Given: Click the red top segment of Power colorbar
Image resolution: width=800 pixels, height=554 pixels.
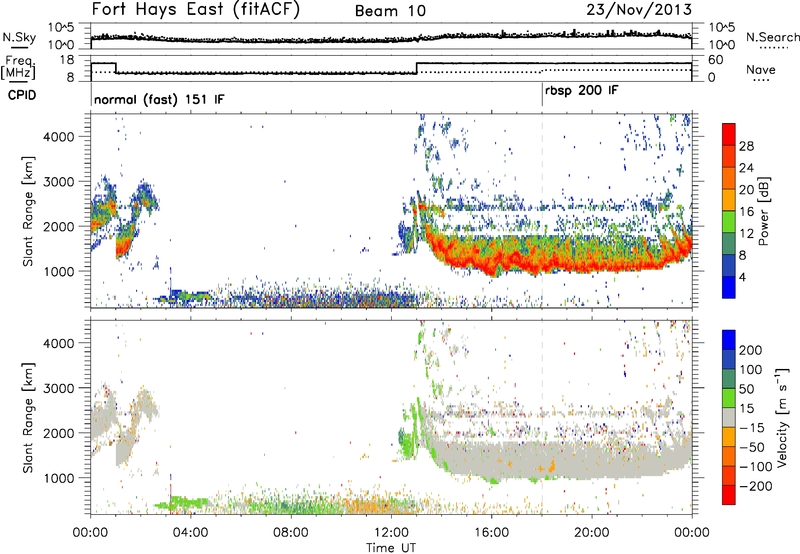Looking at the screenshot, I should click(x=729, y=134).
